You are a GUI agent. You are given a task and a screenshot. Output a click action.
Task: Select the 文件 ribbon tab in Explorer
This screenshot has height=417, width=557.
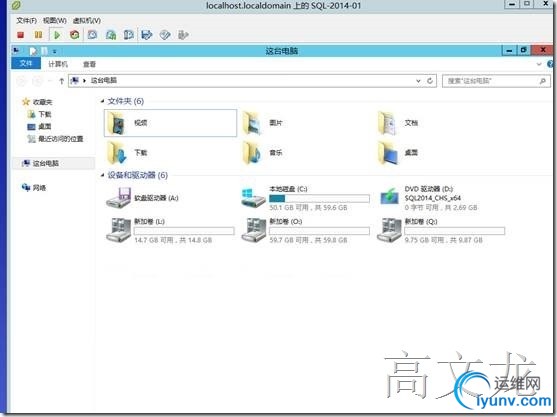point(26,64)
